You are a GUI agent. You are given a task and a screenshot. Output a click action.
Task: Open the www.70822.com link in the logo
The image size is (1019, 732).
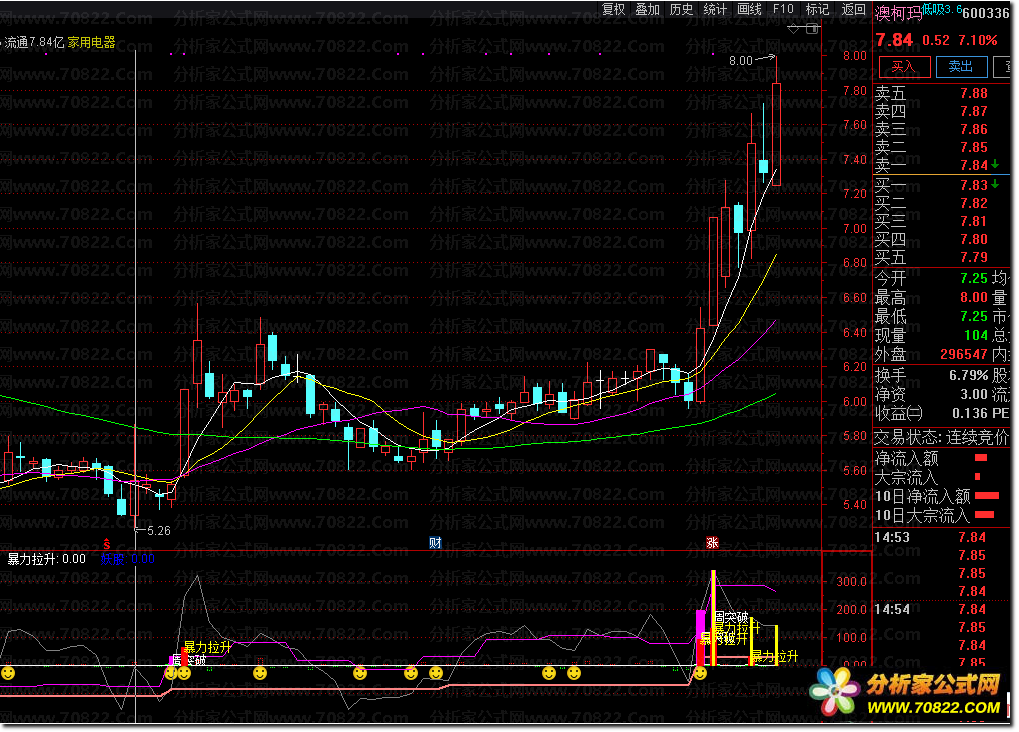tap(933, 707)
